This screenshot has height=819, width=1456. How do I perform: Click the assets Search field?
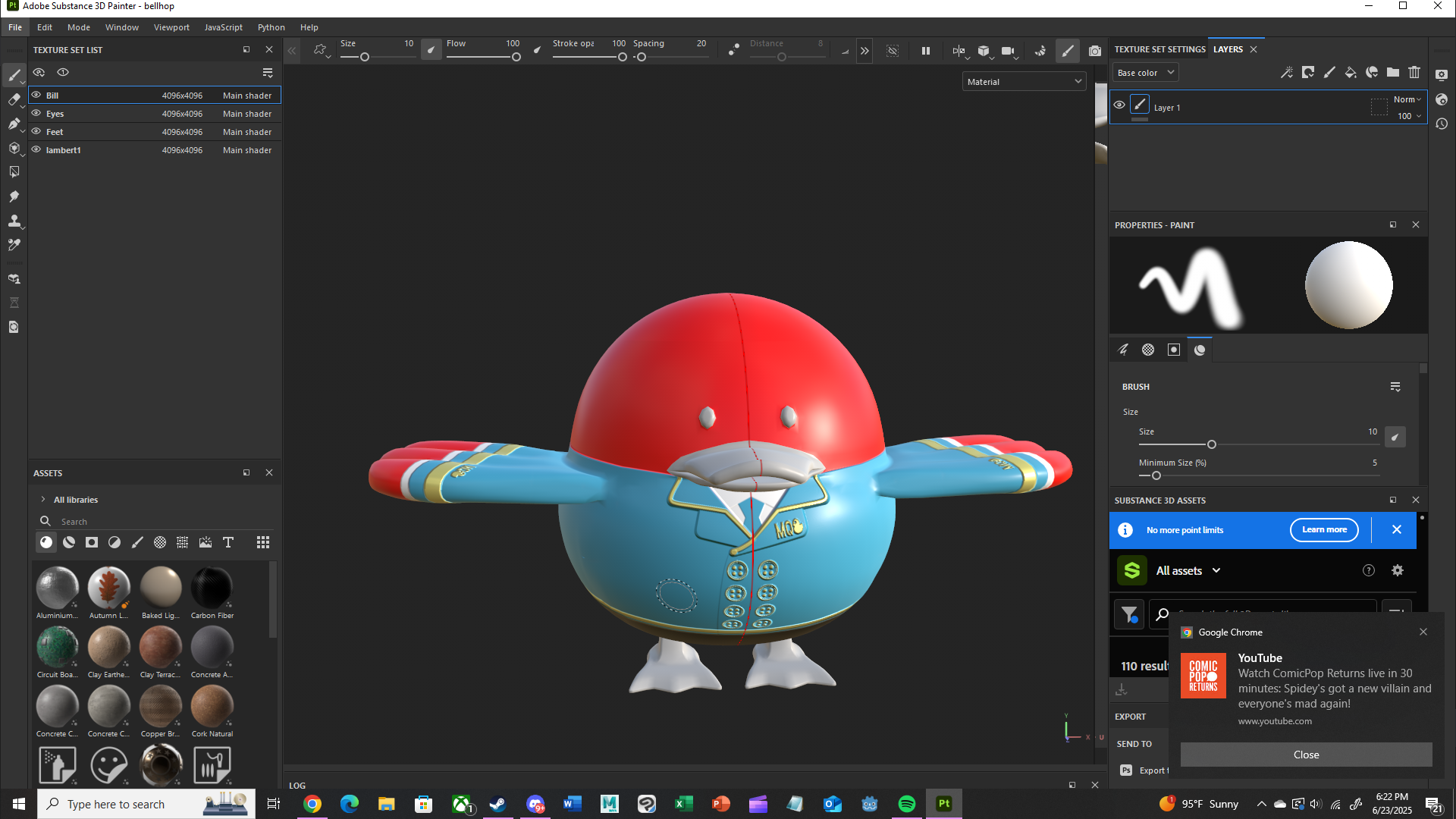155,522
